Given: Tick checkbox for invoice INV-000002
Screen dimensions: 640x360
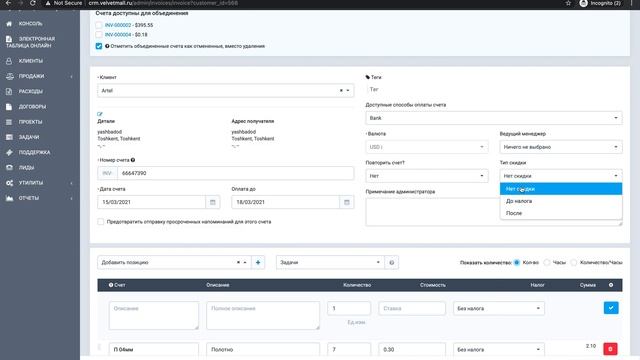Looking at the screenshot, I should 99,25.
